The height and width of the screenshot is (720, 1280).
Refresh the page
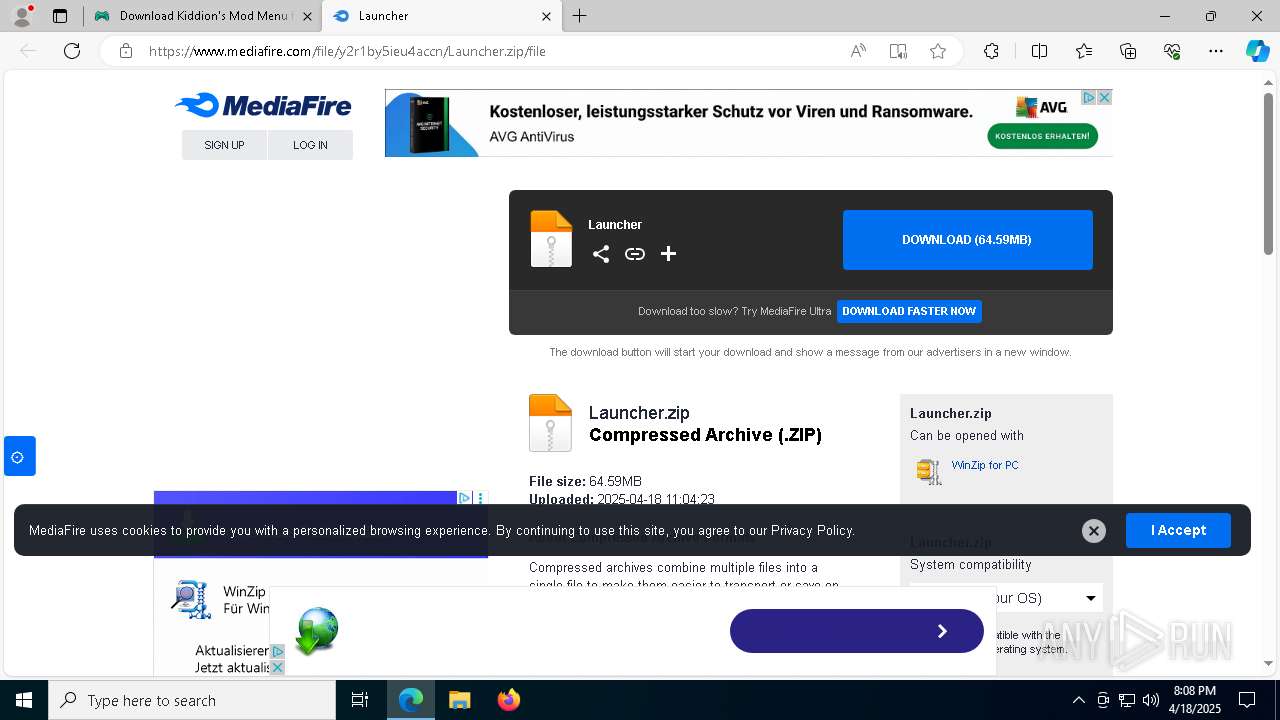pos(72,51)
